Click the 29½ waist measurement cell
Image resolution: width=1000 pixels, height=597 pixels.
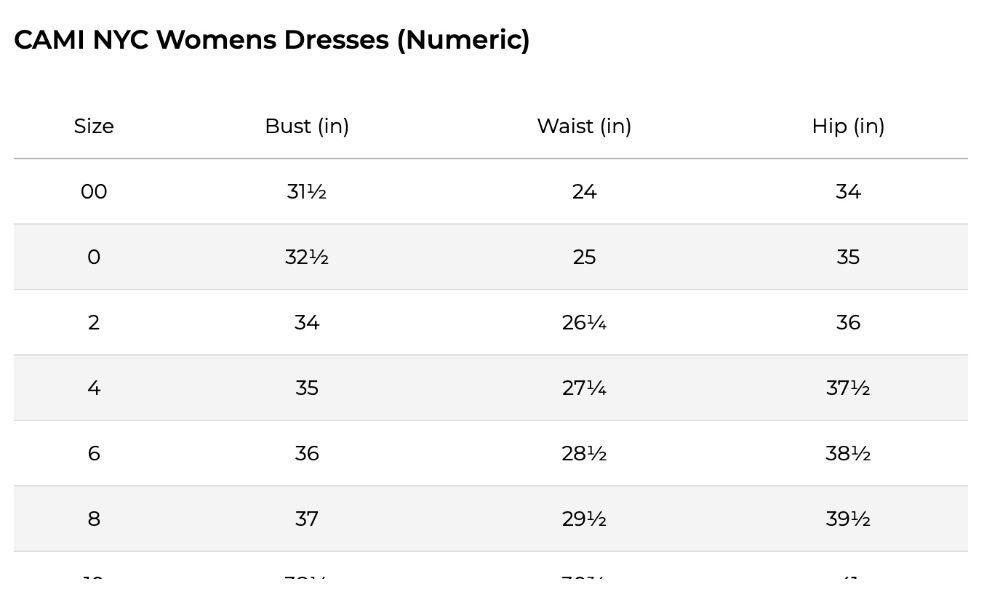pos(584,519)
